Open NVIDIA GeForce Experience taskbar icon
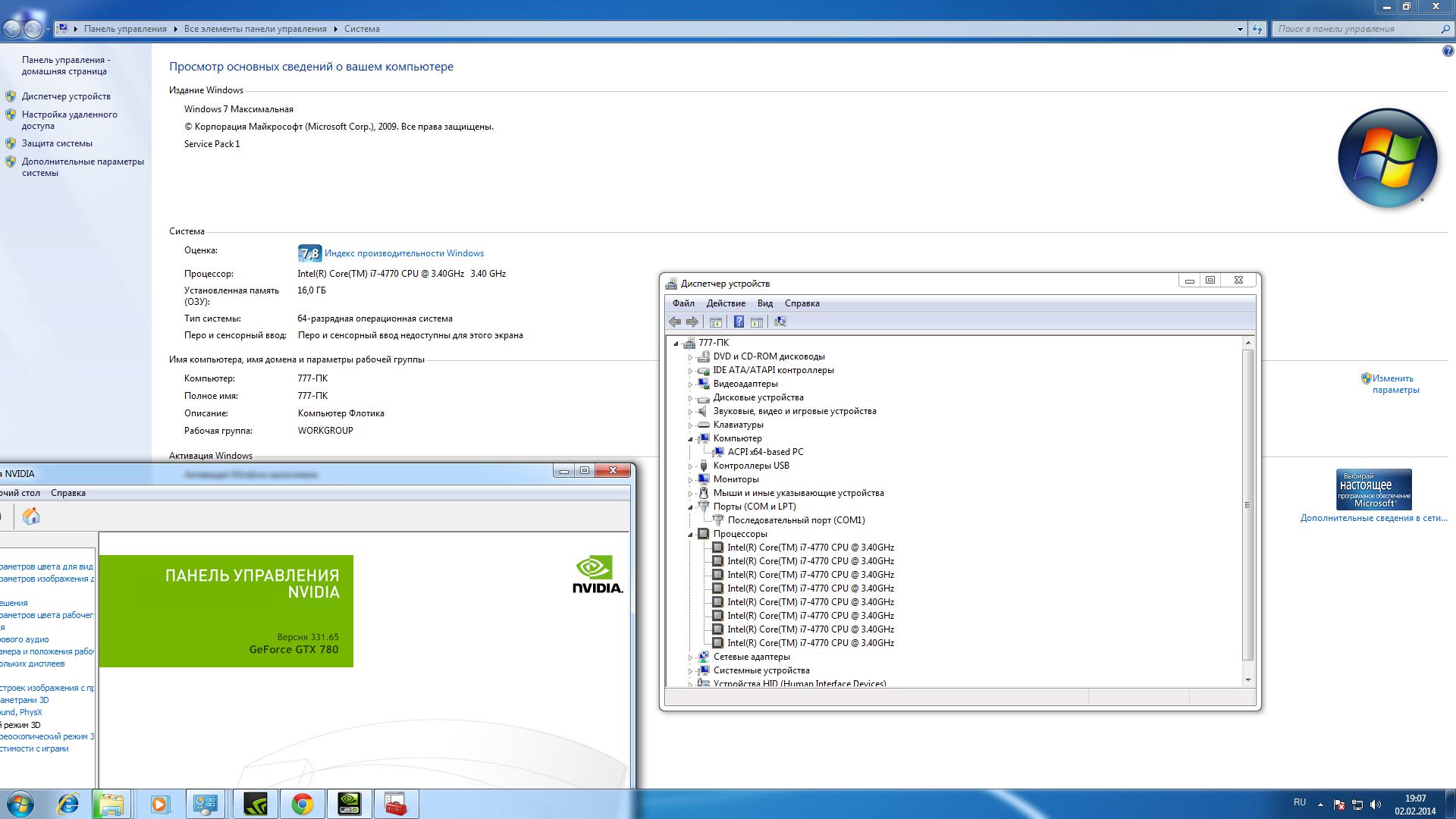This screenshot has width=1456, height=819. coord(256,804)
